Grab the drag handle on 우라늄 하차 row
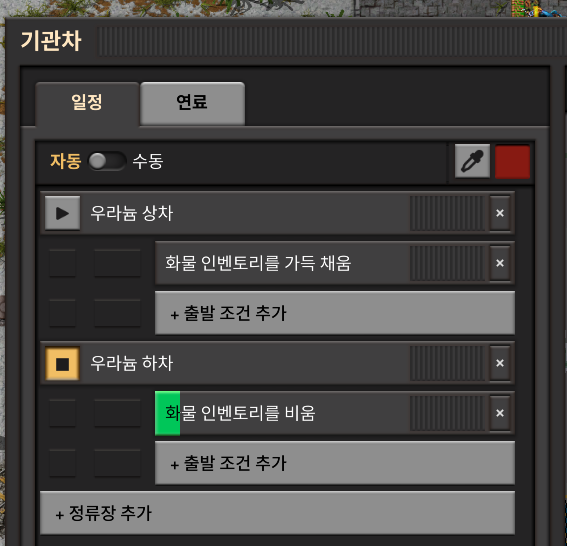Viewport: 567px width, 546px height. coord(447,363)
